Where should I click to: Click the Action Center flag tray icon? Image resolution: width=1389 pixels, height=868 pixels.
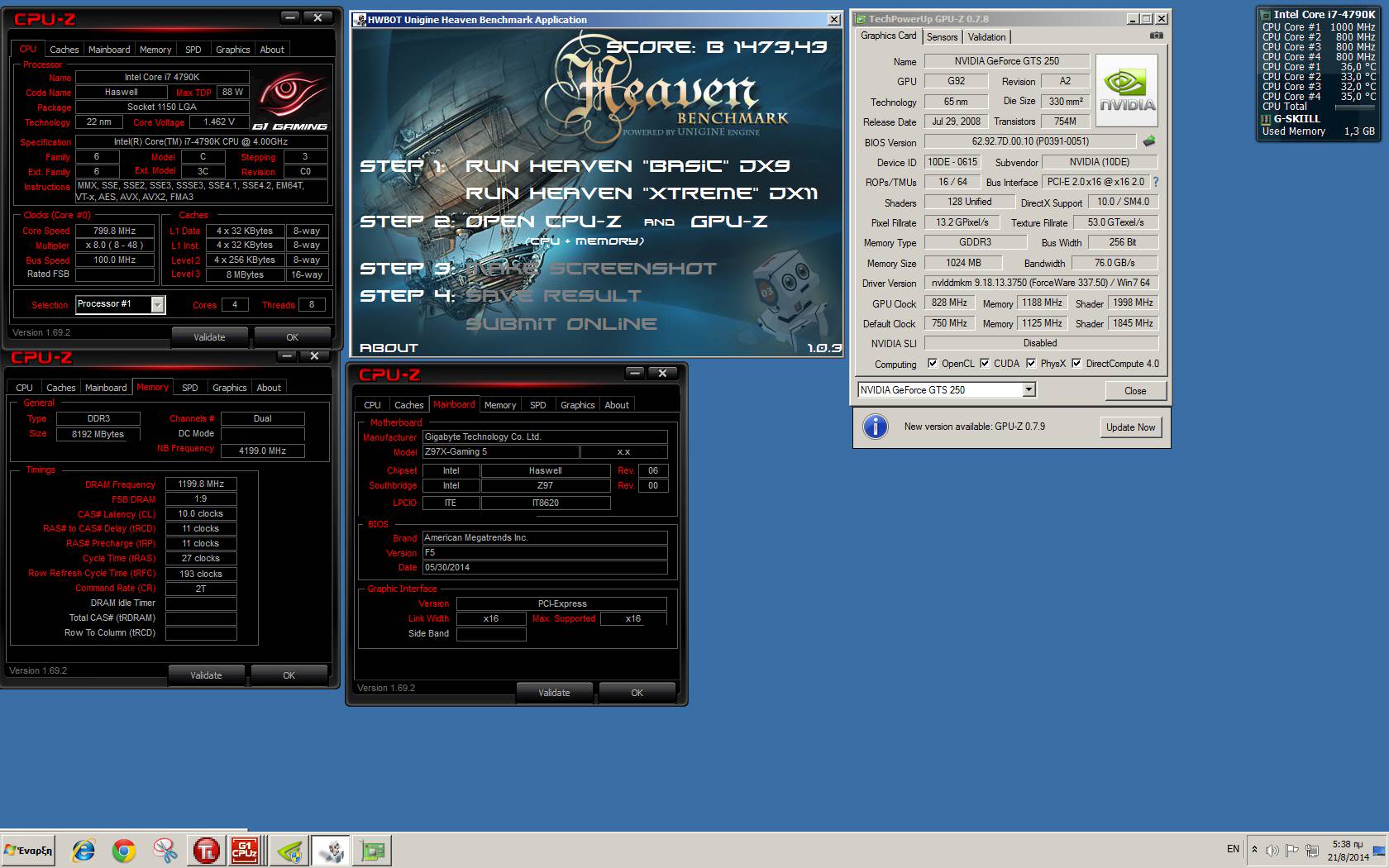click(x=1291, y=850)
